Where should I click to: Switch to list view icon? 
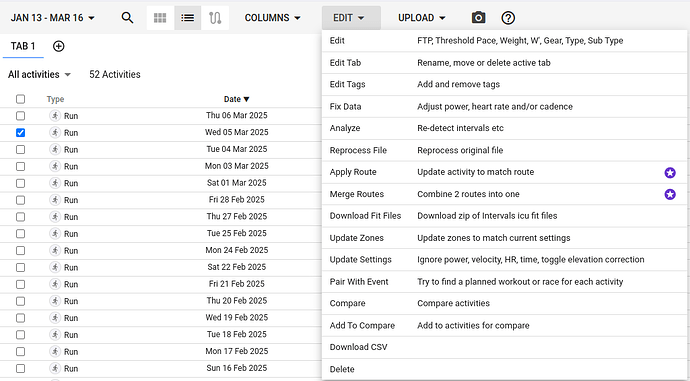point(187,18)
